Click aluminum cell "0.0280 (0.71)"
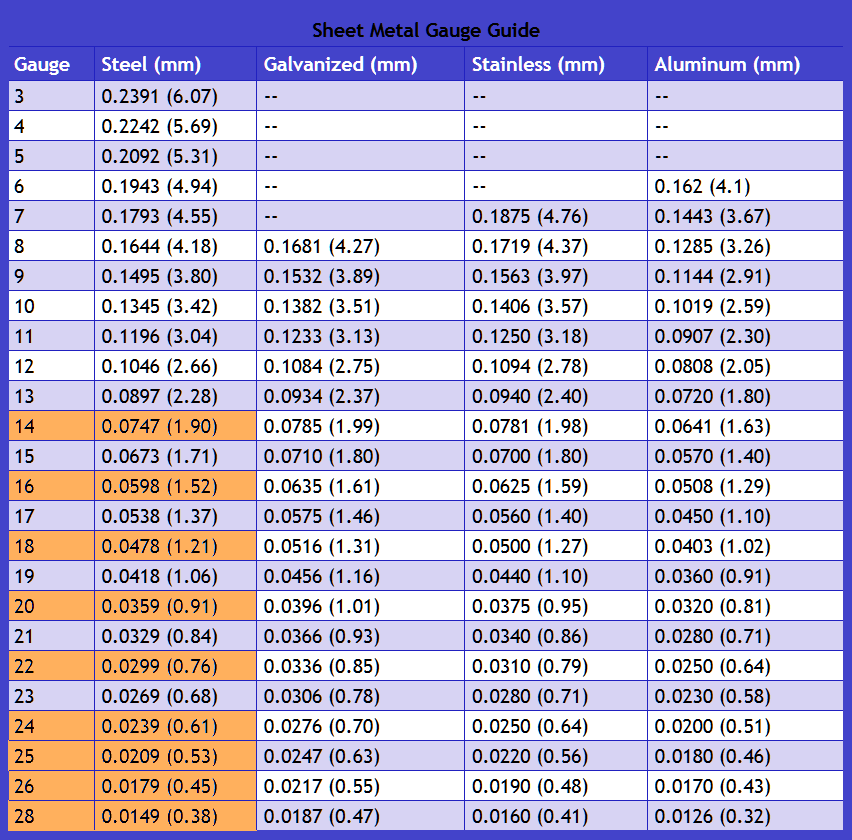 (x=745, y=636)
